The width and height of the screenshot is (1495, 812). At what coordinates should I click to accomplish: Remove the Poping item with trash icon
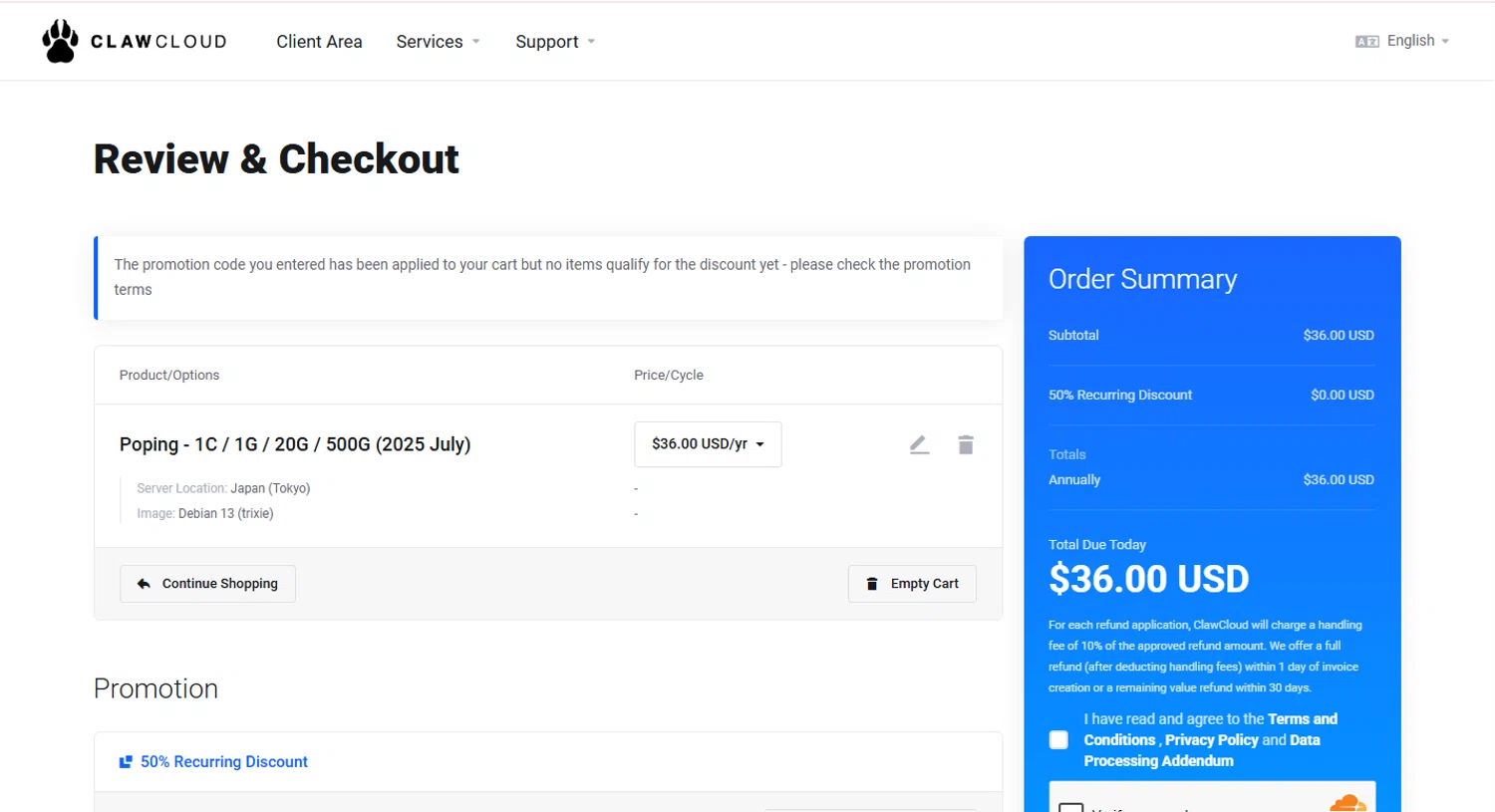pyautogui.click(x=966, y=444)
